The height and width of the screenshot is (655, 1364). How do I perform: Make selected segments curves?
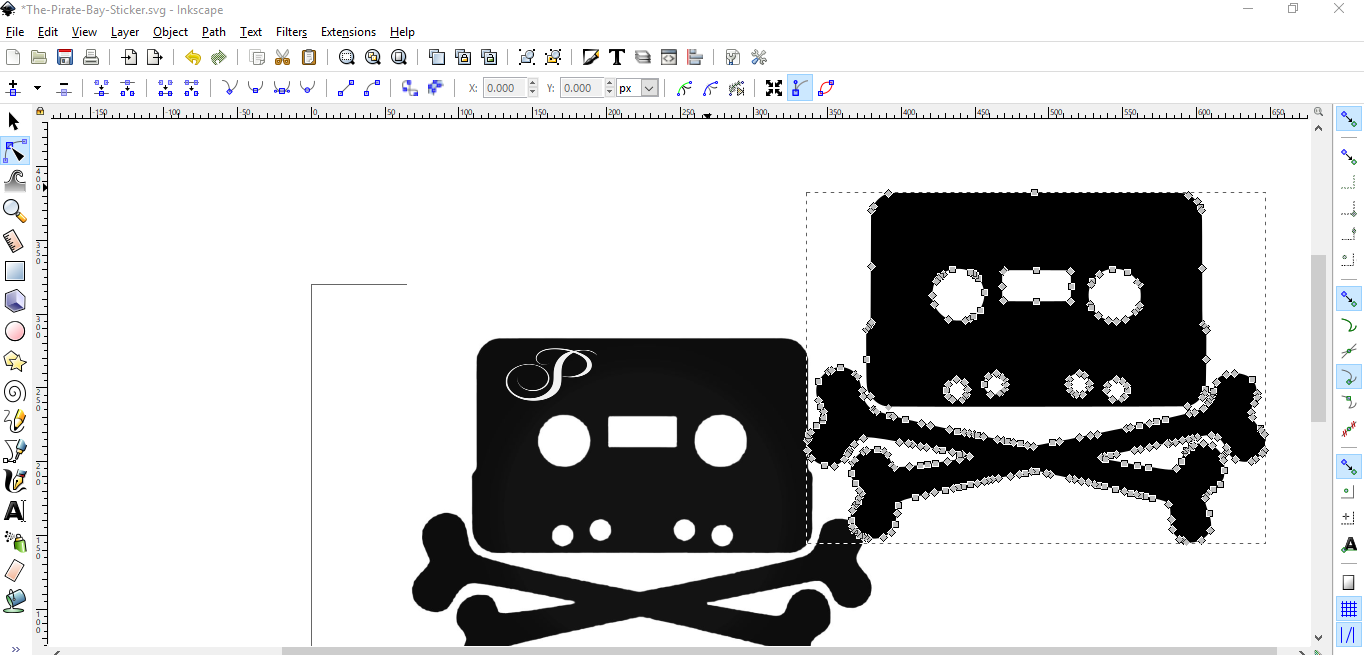371,88
